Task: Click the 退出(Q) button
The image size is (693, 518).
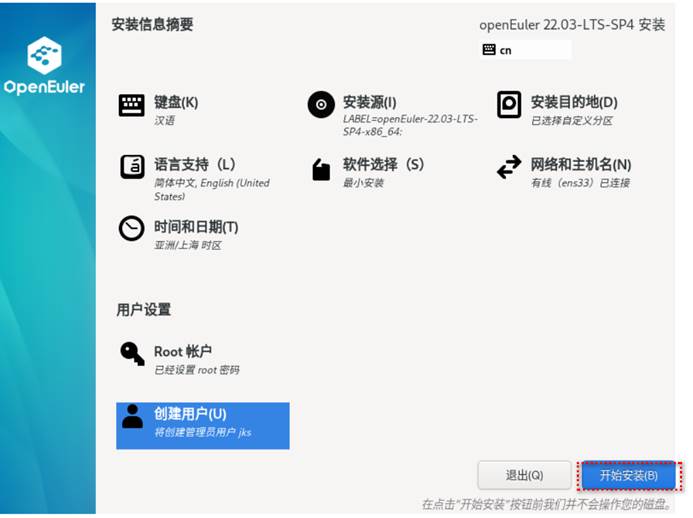Action: click(x=524, y=476)
